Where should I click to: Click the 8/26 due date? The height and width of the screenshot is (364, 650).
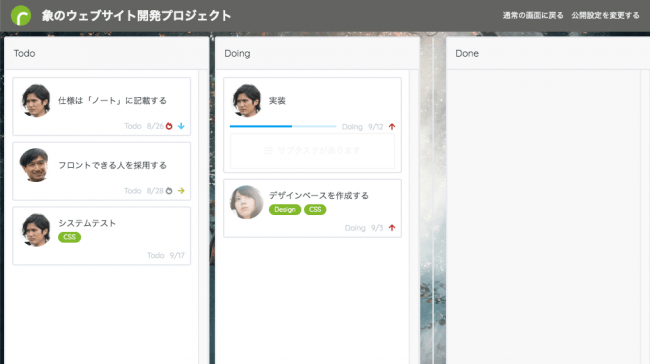(x=155, y=126)
